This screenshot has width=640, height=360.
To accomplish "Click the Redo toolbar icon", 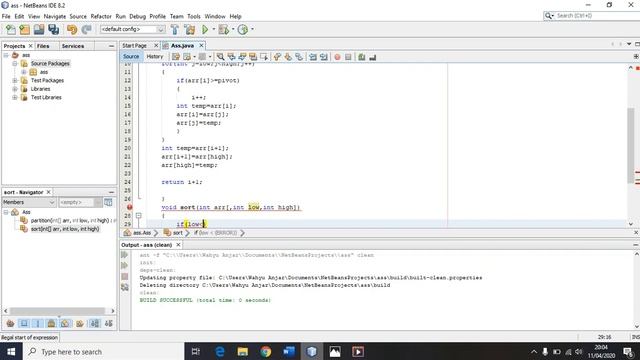I will (86, 29).
